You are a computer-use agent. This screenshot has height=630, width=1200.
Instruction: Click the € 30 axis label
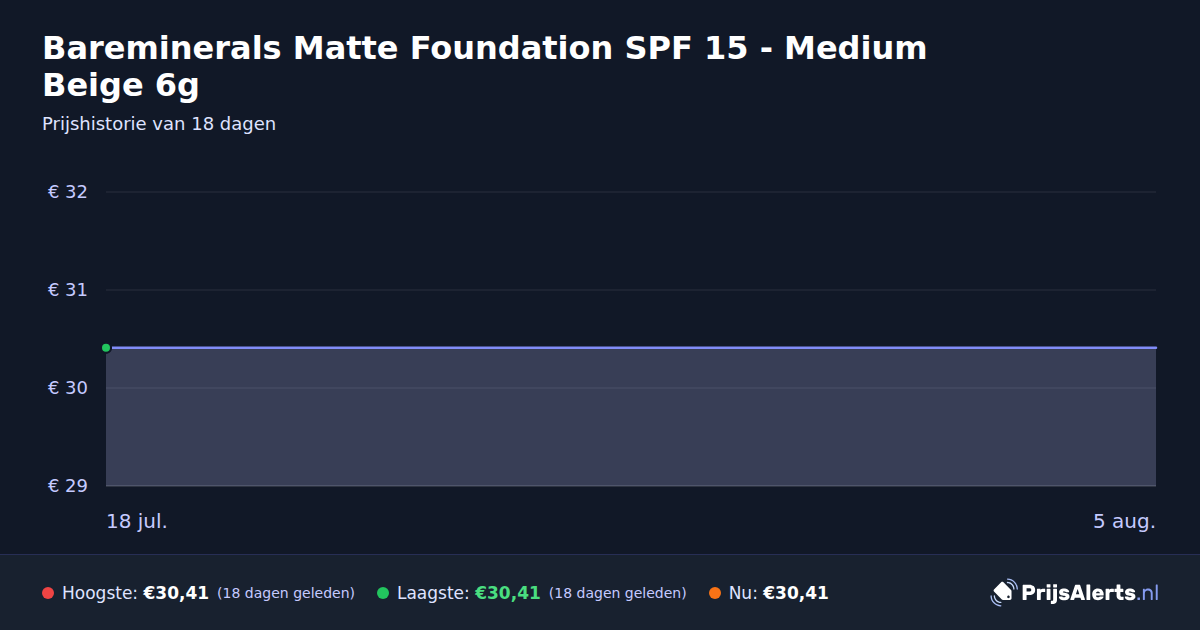tap(67, 388)
